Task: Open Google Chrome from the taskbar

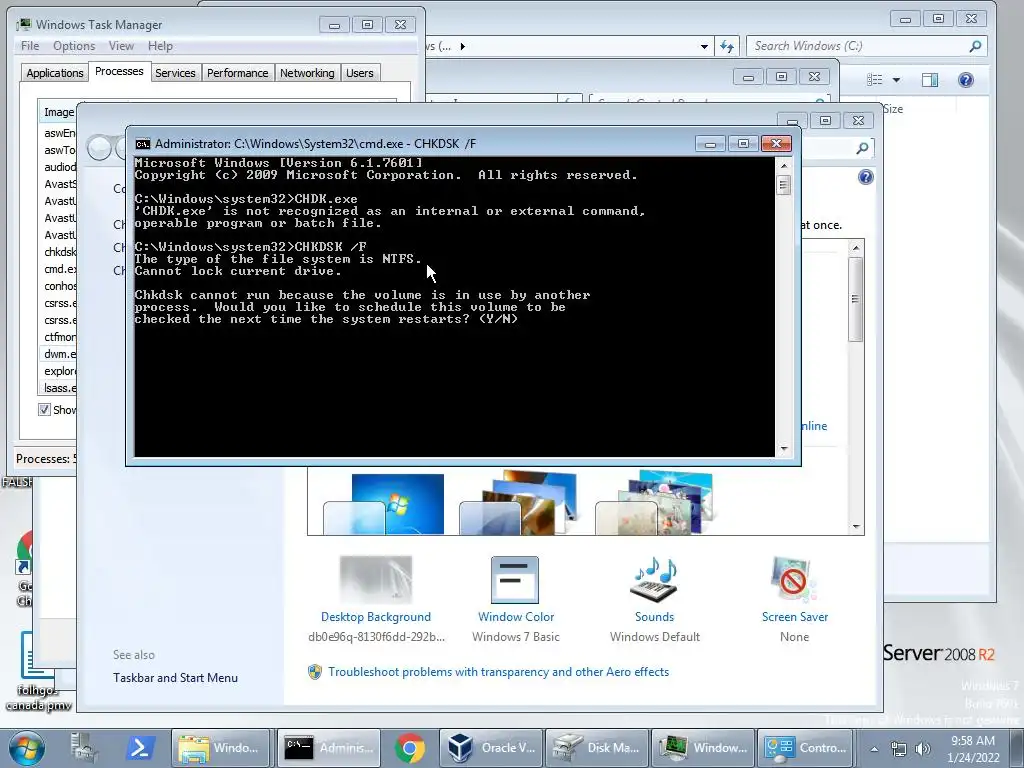Action: [x=409, y=748]
